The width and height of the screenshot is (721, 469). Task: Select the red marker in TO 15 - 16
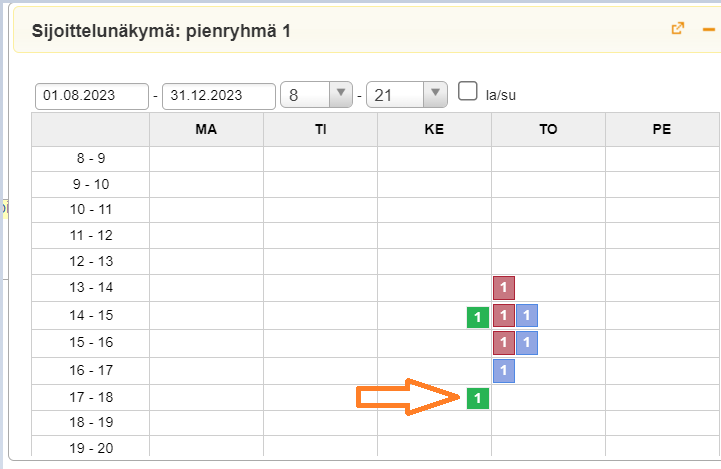504,343
